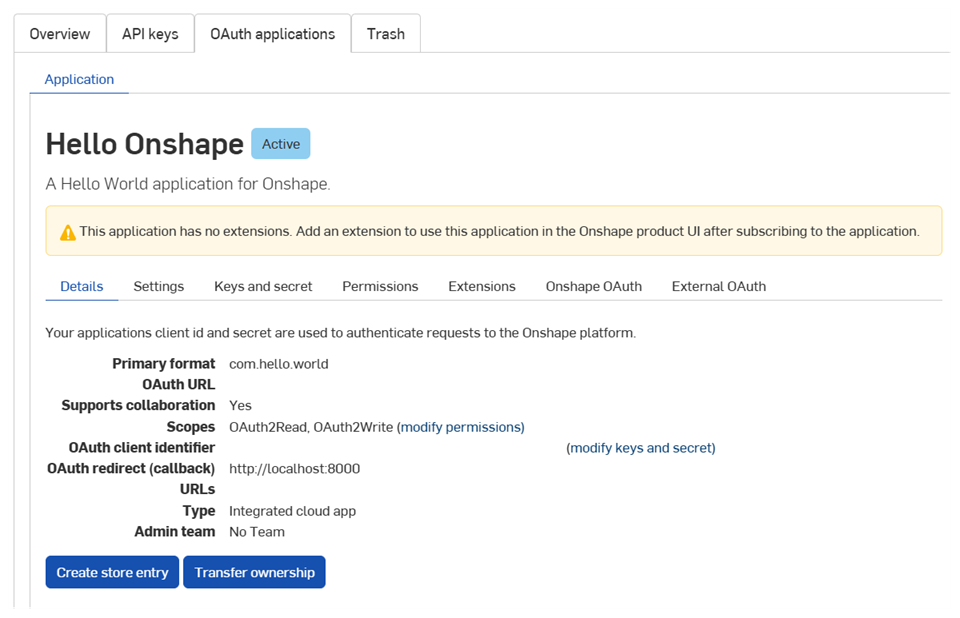Click the yellow warning triangle icon
The width and height of the screenshot is (960, 618).
tap(68, 233)
